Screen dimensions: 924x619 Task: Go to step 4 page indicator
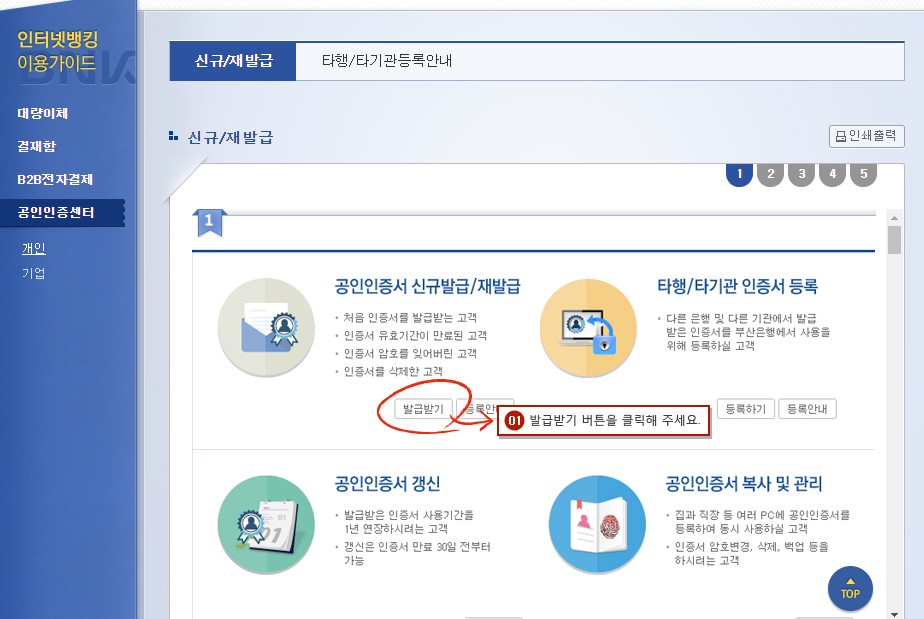click(x=833, y=173)
